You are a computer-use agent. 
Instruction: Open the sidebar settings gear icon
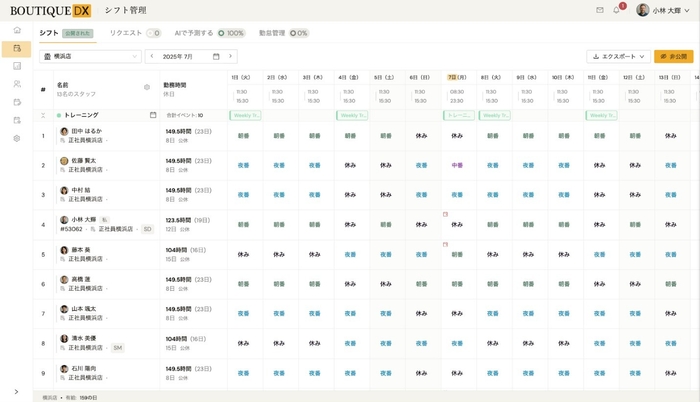point(16,138)
